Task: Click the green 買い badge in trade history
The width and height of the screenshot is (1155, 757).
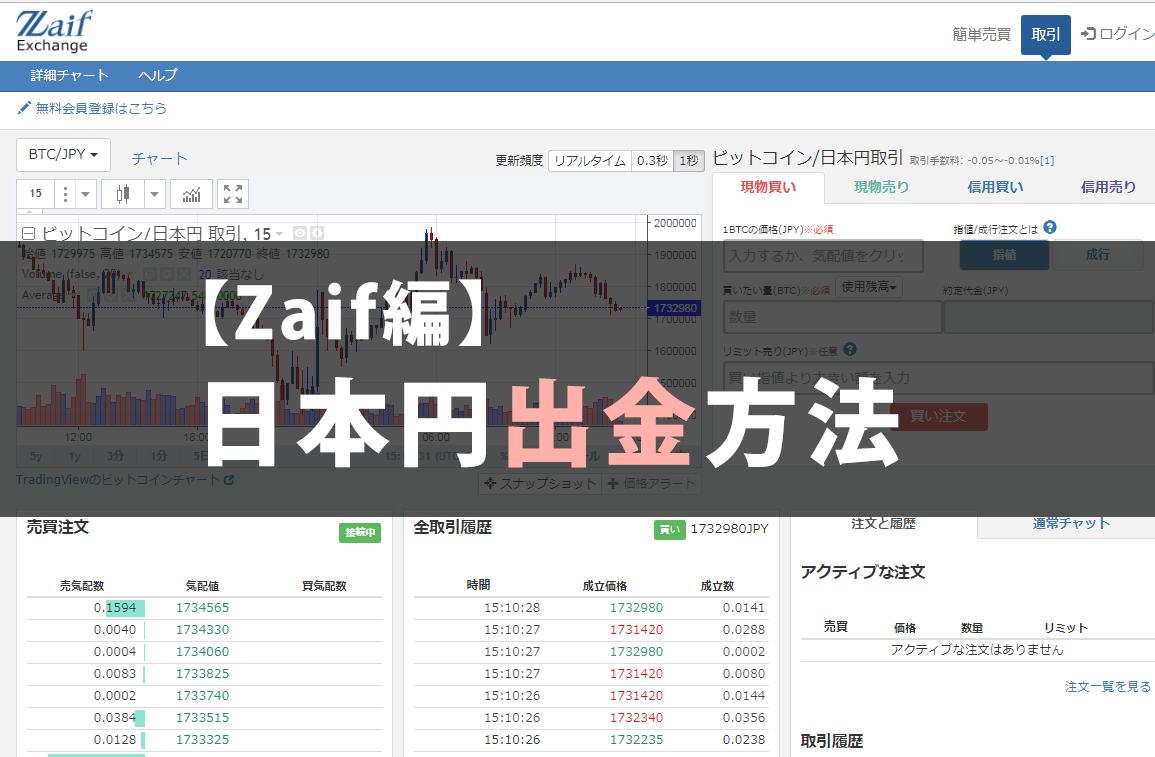Action: point(670,529)
